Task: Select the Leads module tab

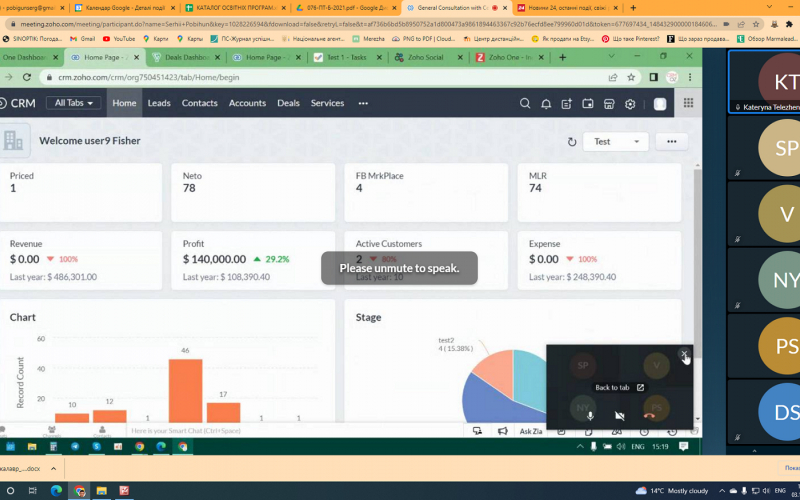Action: point(159,103)
